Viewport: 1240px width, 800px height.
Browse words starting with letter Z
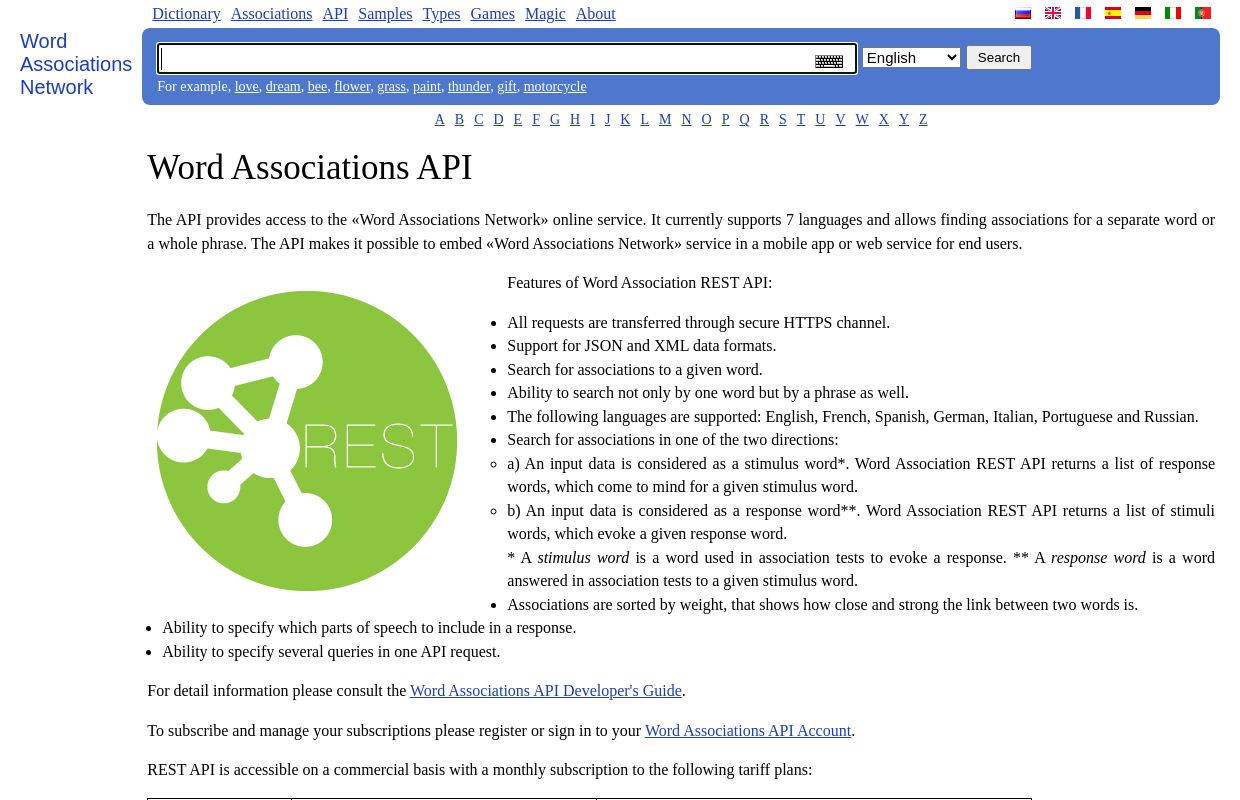coord(923,120)
